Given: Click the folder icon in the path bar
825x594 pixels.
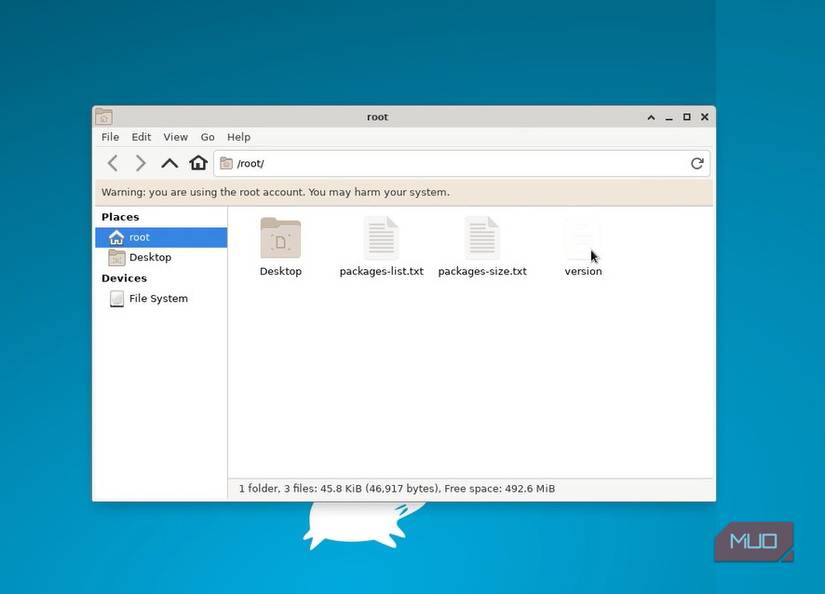Looking at the screenshot, I should coord(226,163).
